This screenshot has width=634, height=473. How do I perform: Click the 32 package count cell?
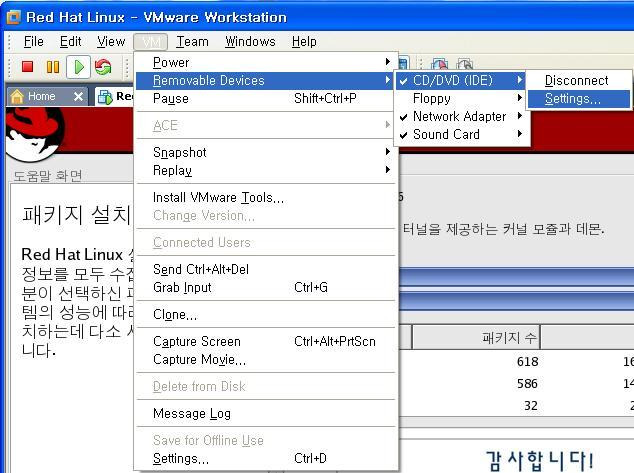tap(531, 405)
